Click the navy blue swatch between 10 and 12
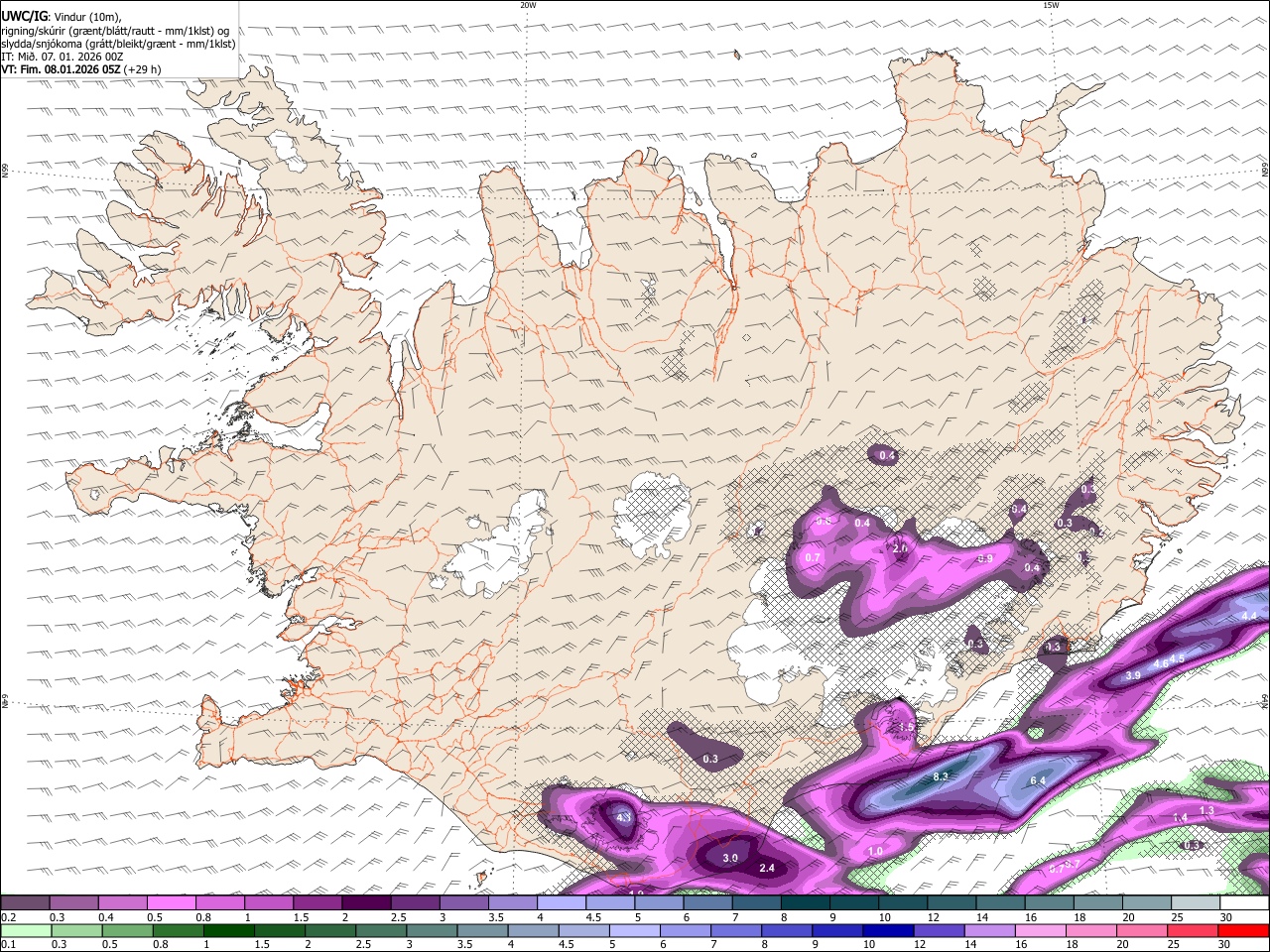 tap(888, 930)
